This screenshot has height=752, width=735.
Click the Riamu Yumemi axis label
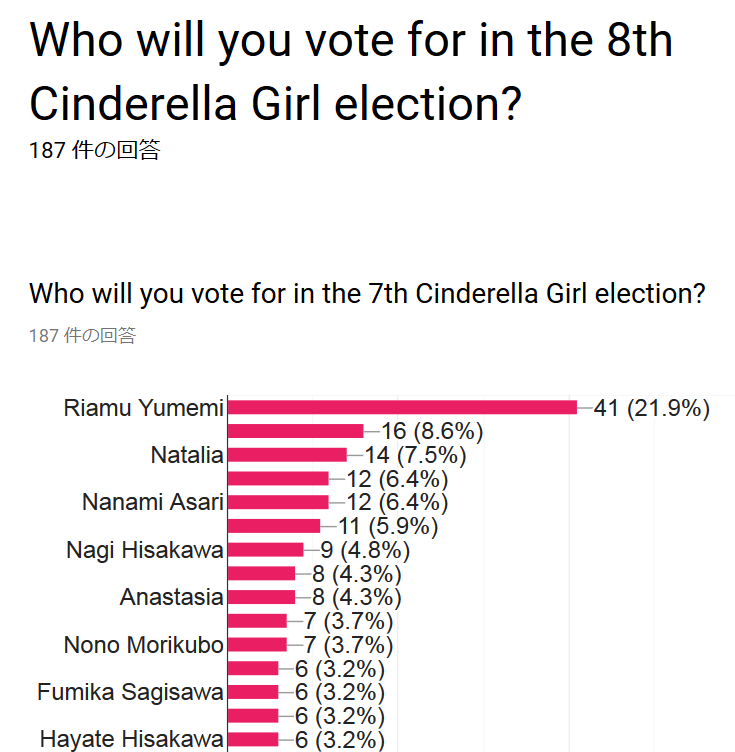click(x=143, y=408)
